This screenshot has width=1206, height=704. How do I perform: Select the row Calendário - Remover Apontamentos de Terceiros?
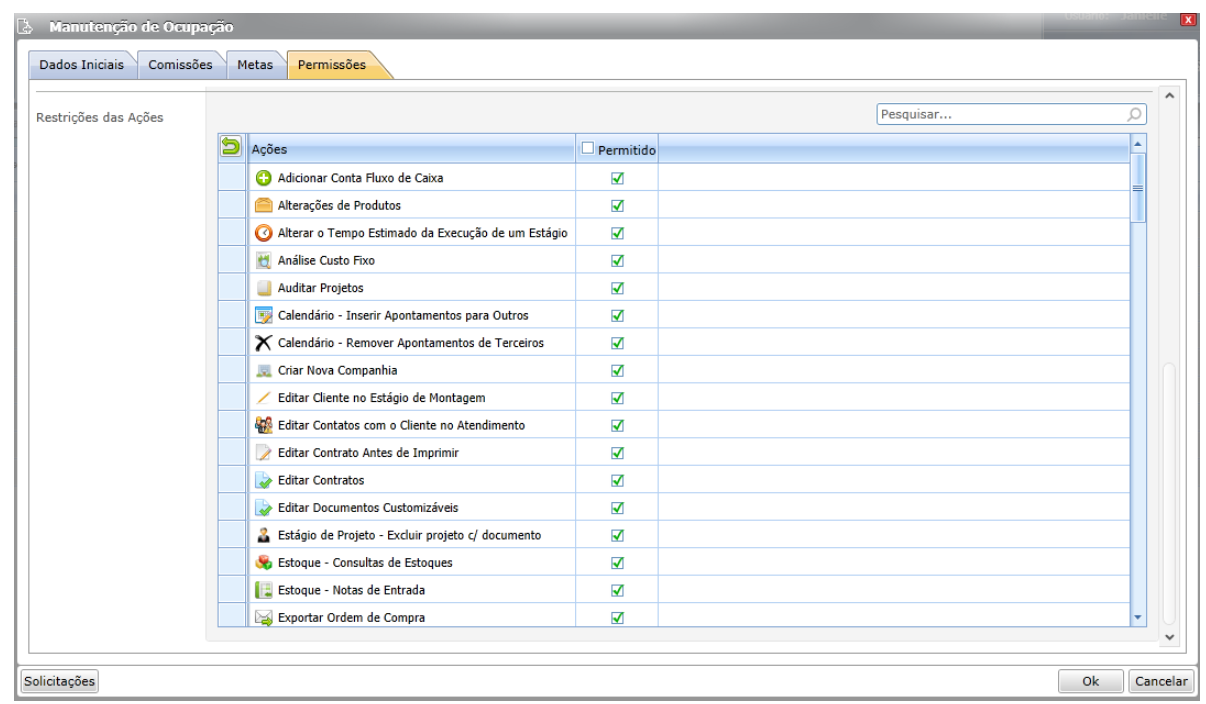point(674,343)
